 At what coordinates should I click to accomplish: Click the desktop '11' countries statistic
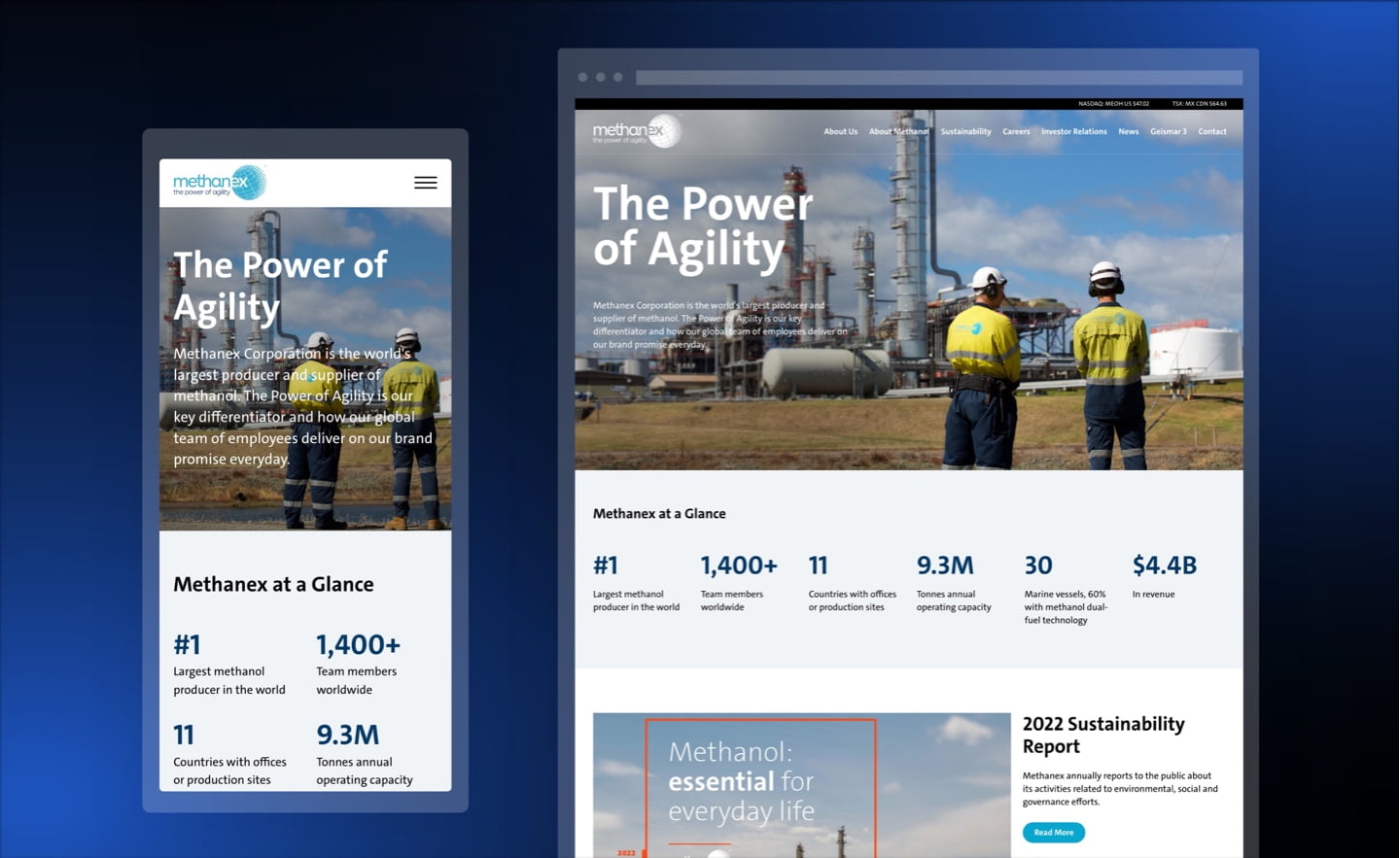tap(818, 565)
